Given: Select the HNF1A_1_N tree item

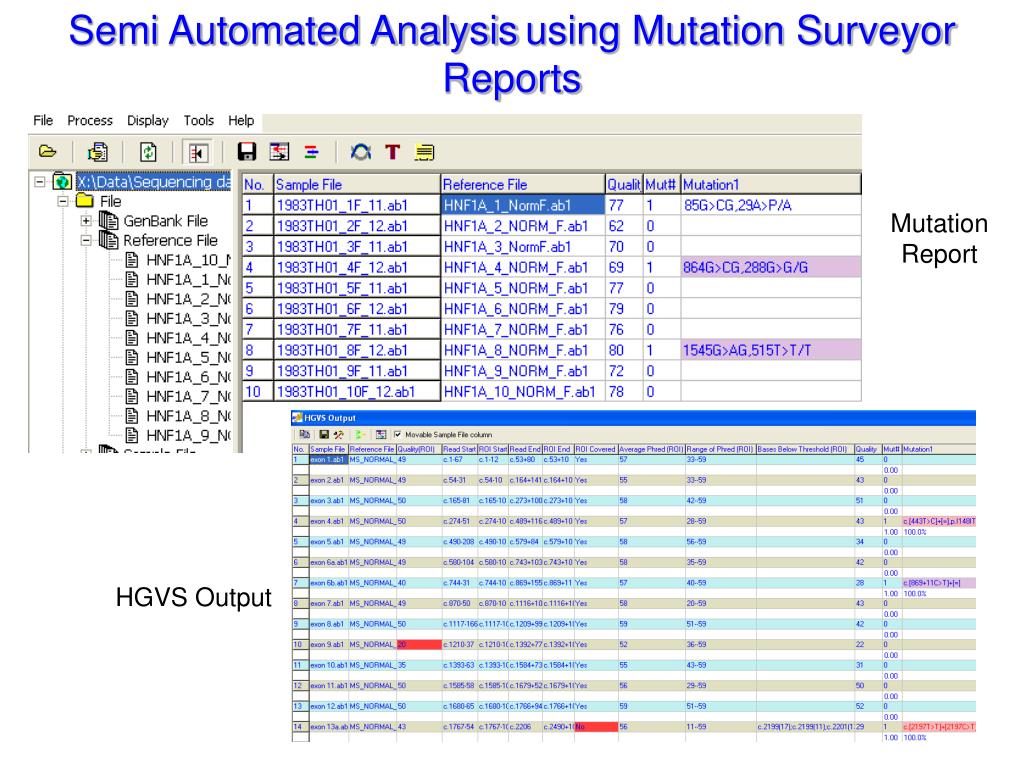Looking at the screenshot, I should tap(188, 280).
